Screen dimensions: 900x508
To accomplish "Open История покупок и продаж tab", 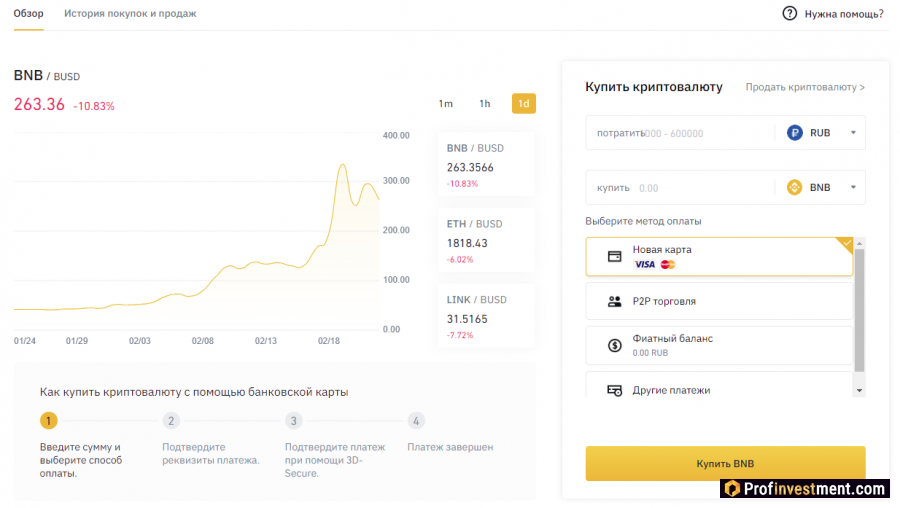I will tap(130, 13).
